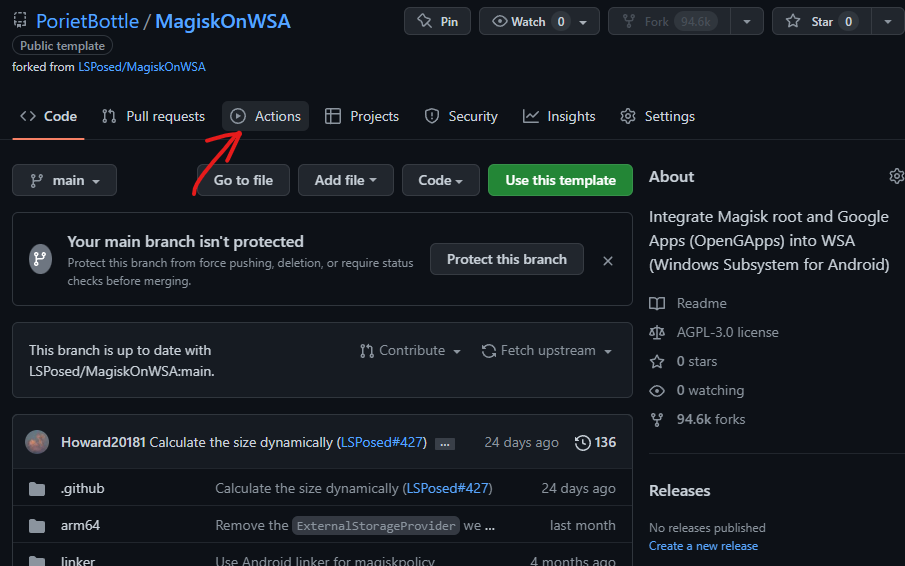Expand the commit message ellipsis button
This screenshot has width=905, height=566.
(444, 444)
